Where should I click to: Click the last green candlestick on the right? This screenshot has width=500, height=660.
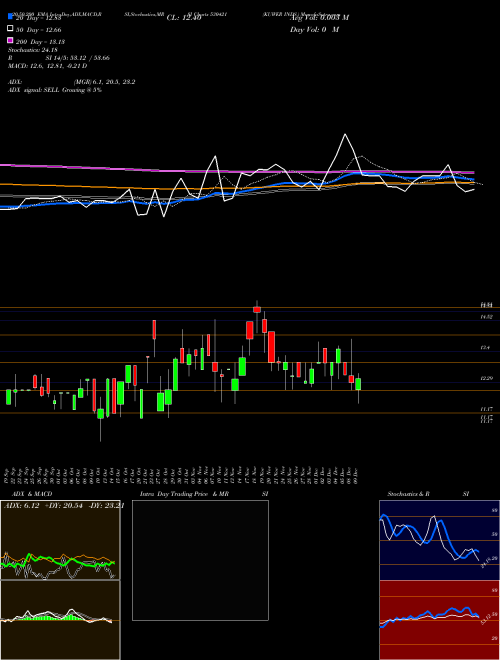pyautogui.click(x=358, y=384)
